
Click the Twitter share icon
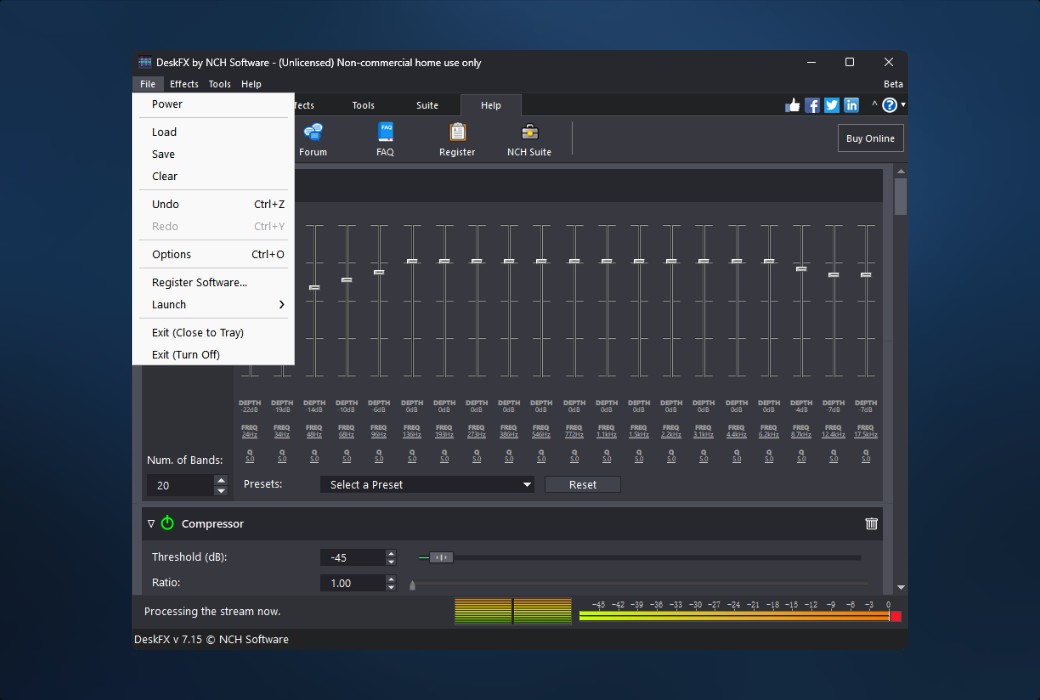pyautogui.click(x=831, y=105)
